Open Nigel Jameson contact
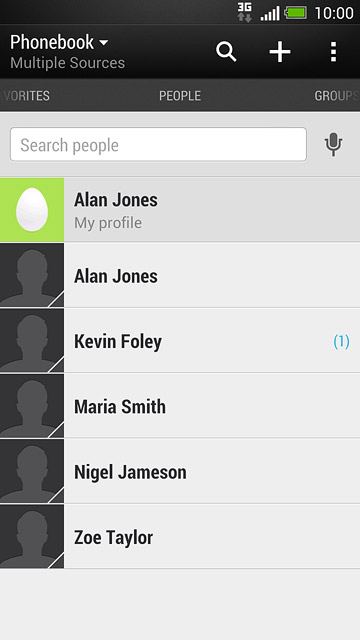360x640 pixels. 180,471
